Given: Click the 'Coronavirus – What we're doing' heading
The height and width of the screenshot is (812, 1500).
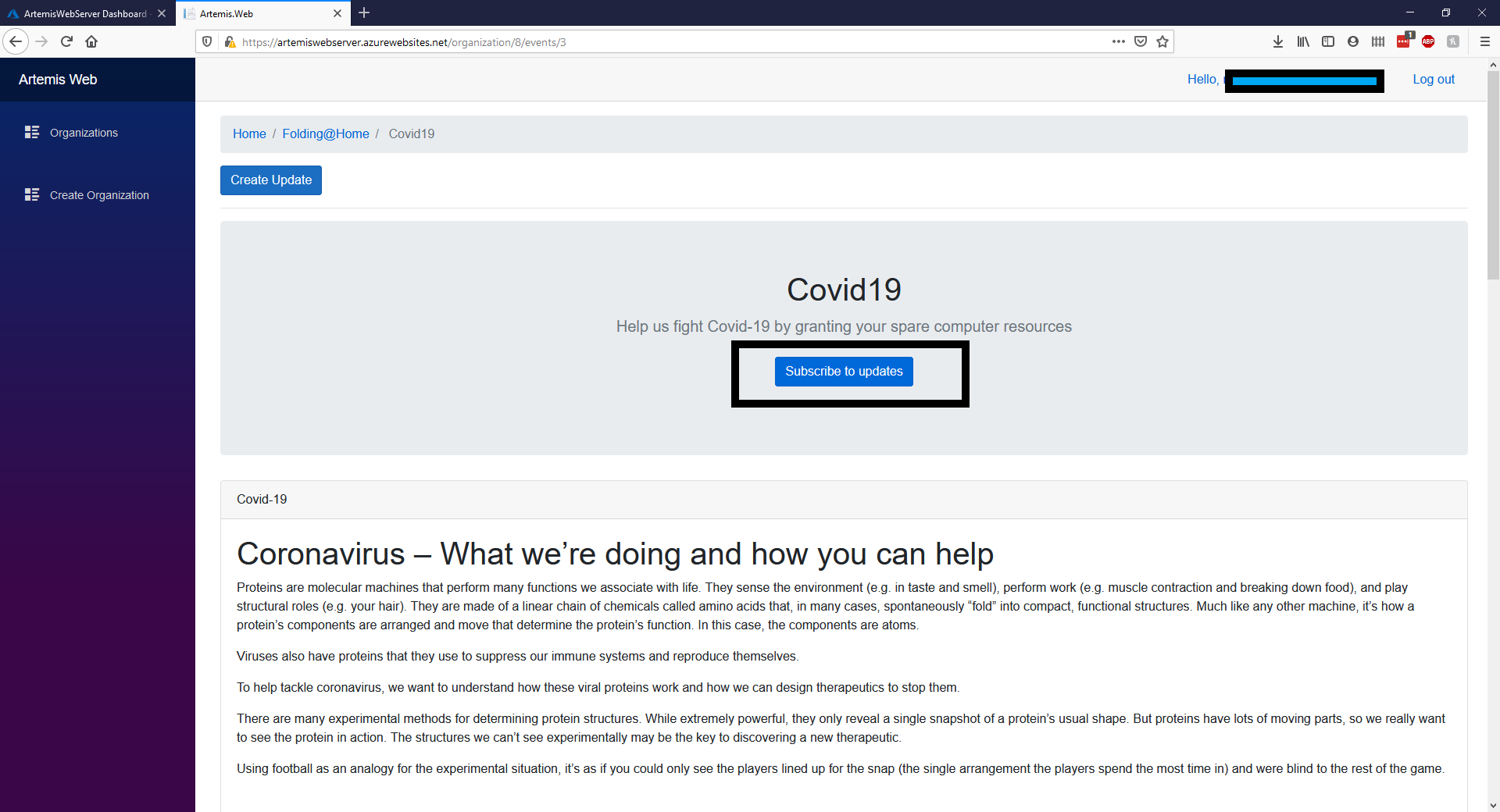Looking at the screenshot, I should [x=615, y=554].
